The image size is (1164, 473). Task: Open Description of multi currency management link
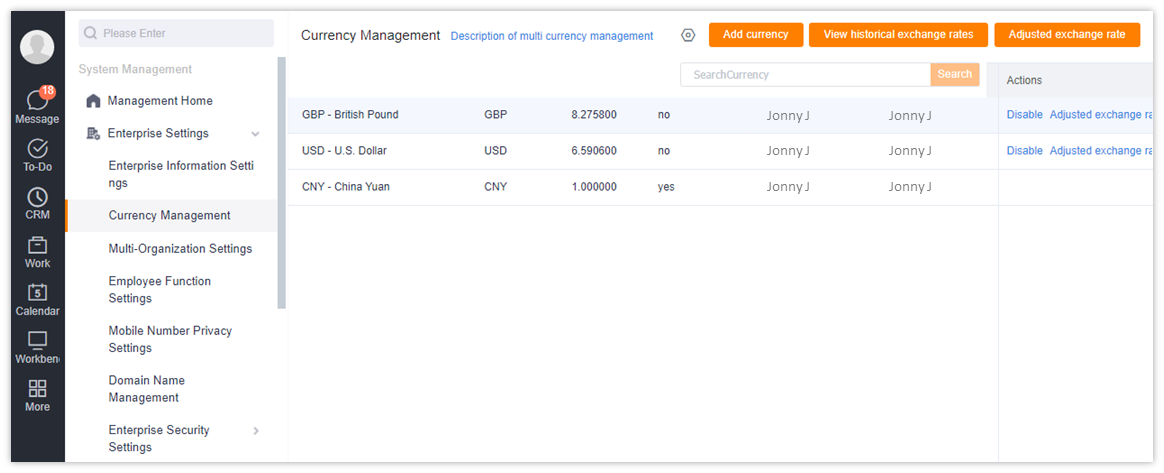[x=552, y=36]
